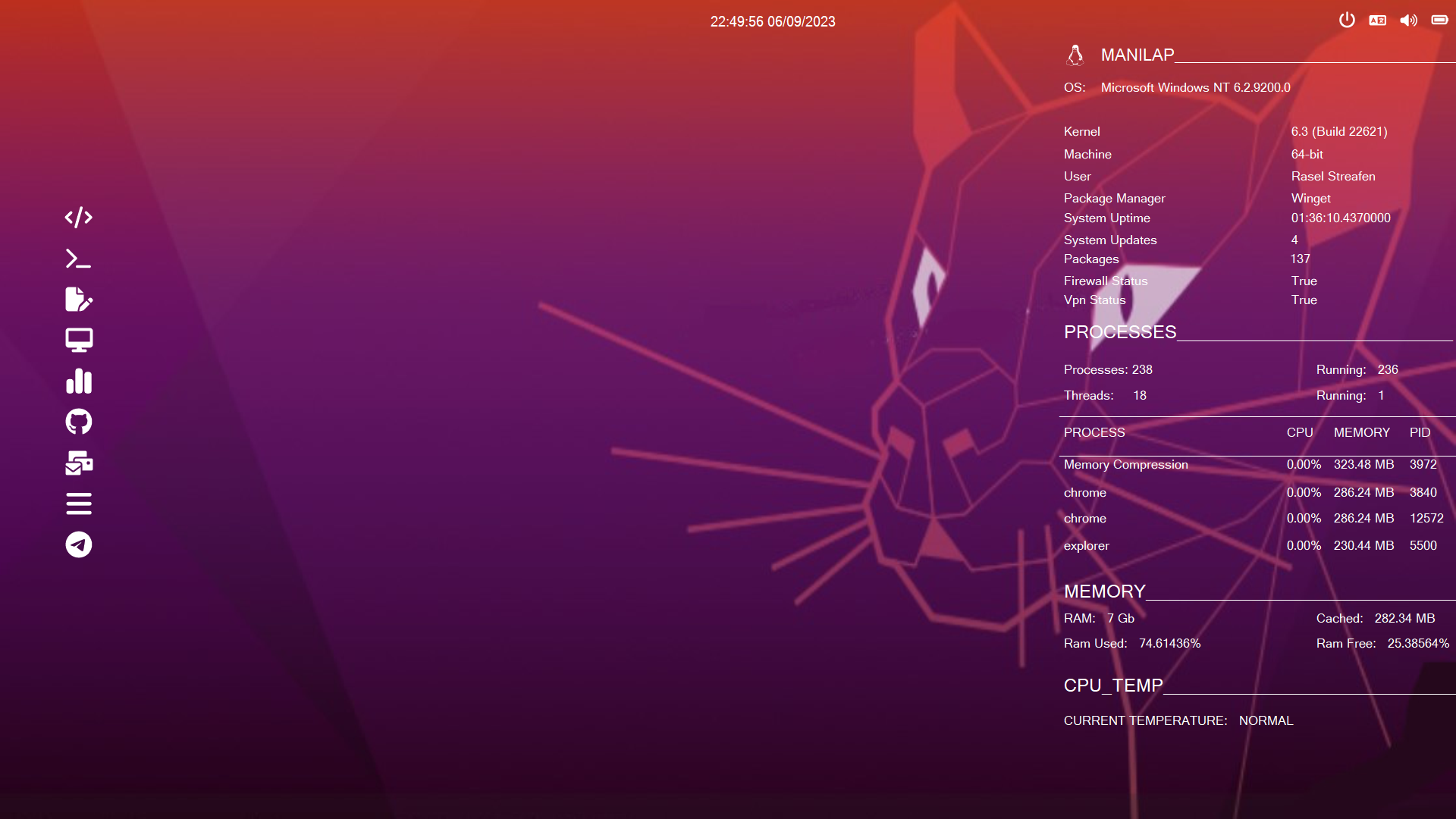Launch the terminal prompt icon
The image size is (1456, 819).
tap(79, 259)
